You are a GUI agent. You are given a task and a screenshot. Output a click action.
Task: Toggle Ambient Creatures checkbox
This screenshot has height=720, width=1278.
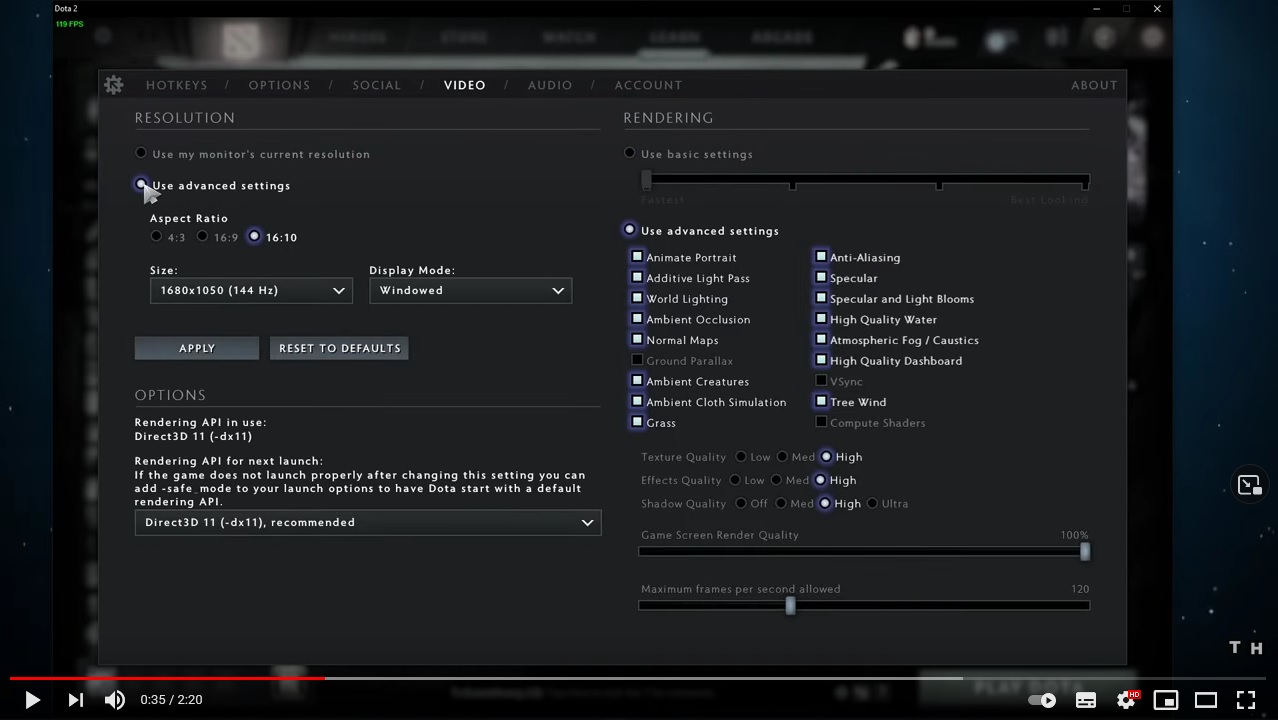[637, 381]
